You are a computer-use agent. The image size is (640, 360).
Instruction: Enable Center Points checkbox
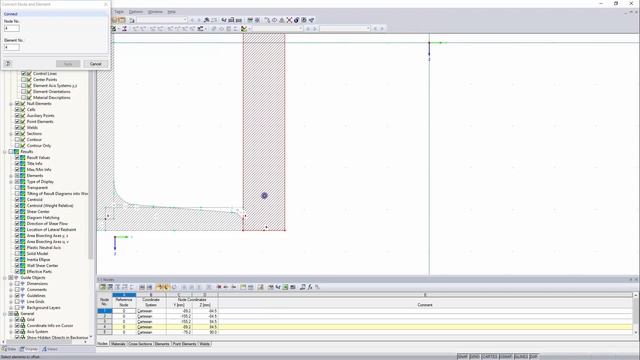click(23, 80)
